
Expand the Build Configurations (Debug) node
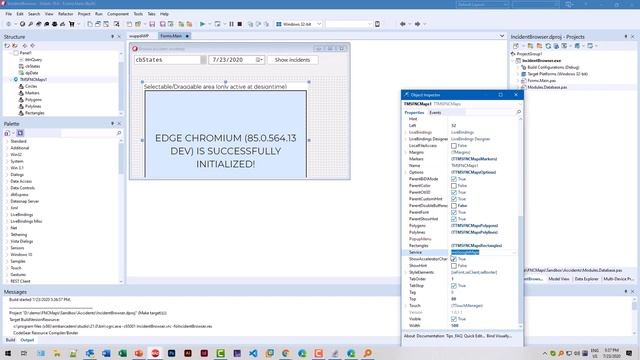(x=518, y=67)
